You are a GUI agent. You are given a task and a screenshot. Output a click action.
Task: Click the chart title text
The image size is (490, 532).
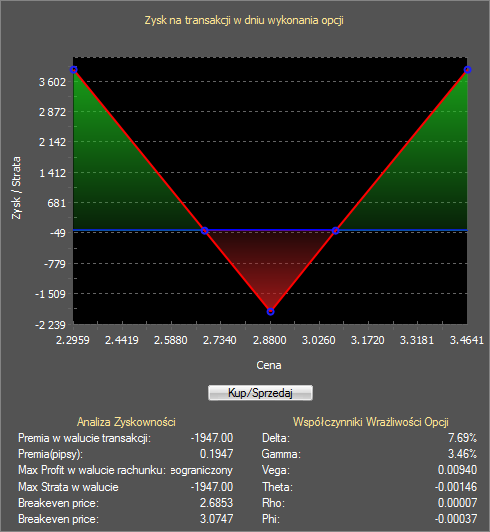(x=244, y=20)
